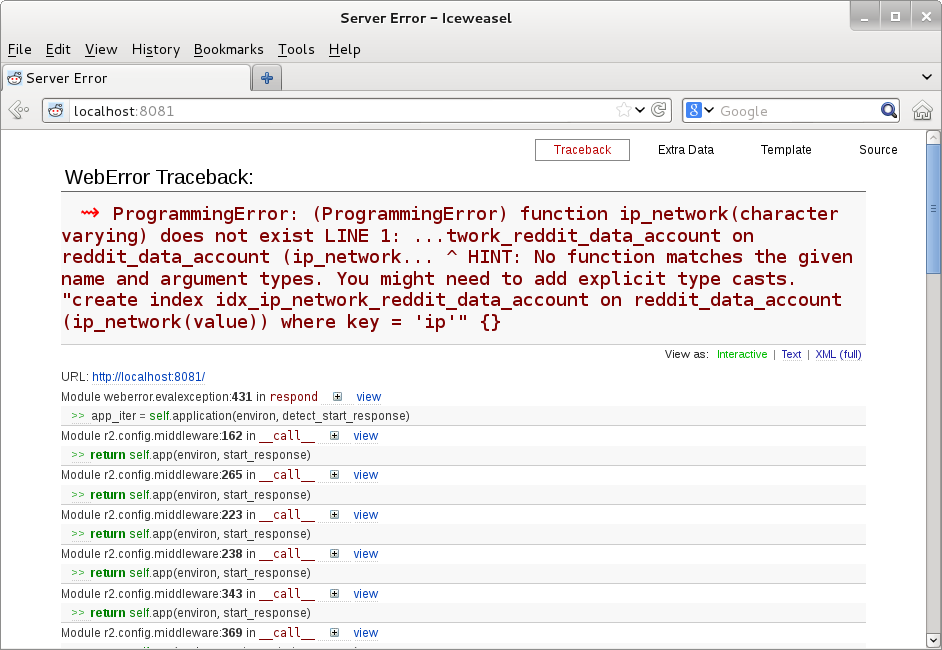Viewport: 942px width, 650px height.
Task: Expand the r2.config.middleware:162 frame
Action: 334,436
